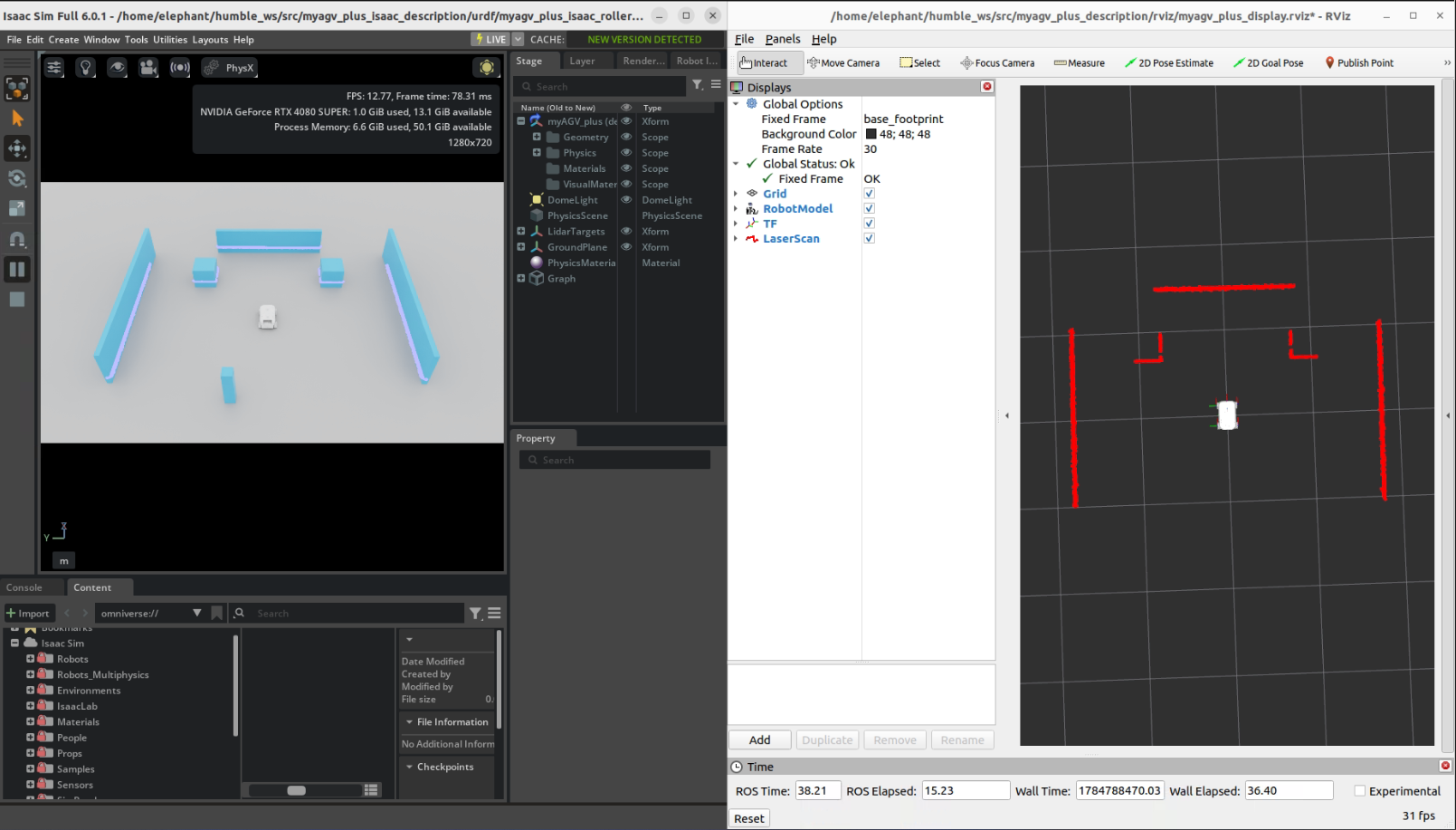Click the Import button in Content browser
Image resolution: width=1456 pixels, height=830 pixels.
pyautogui.click(x=30, y=614)
